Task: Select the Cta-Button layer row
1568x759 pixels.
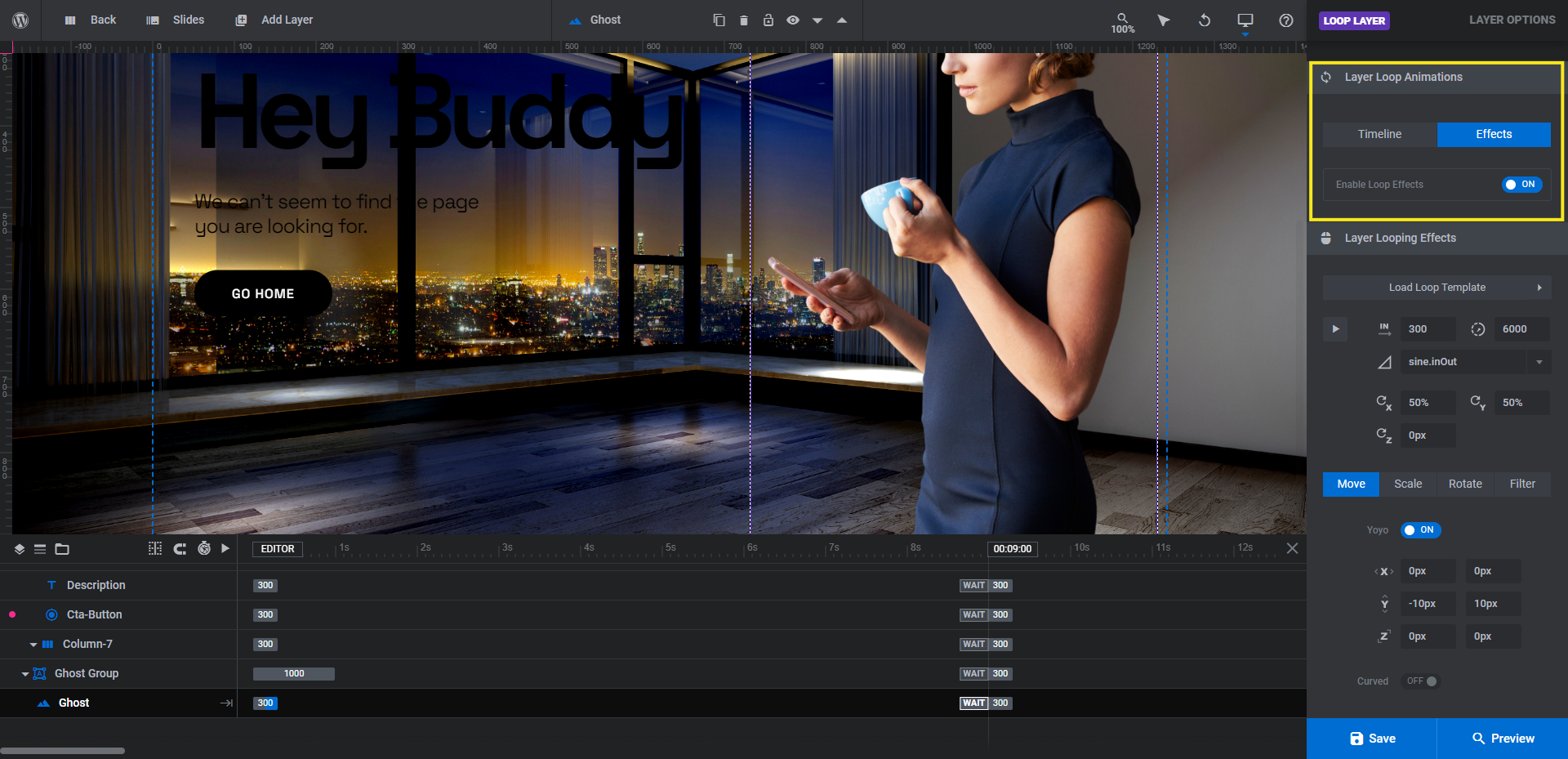Action: coord(118,615)
